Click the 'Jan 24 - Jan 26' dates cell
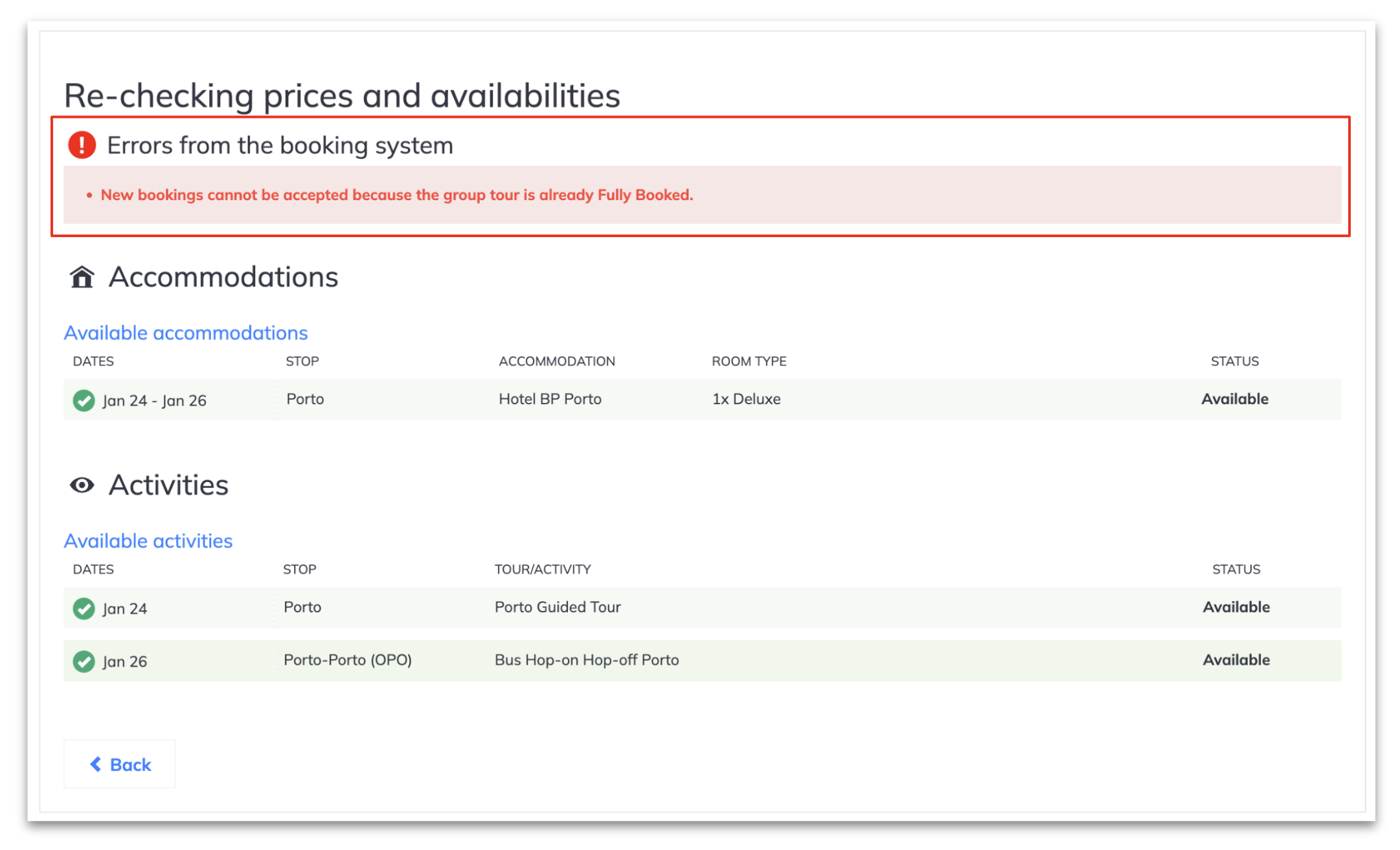The width and height of the screenshot is (1400, 850). 154,400
